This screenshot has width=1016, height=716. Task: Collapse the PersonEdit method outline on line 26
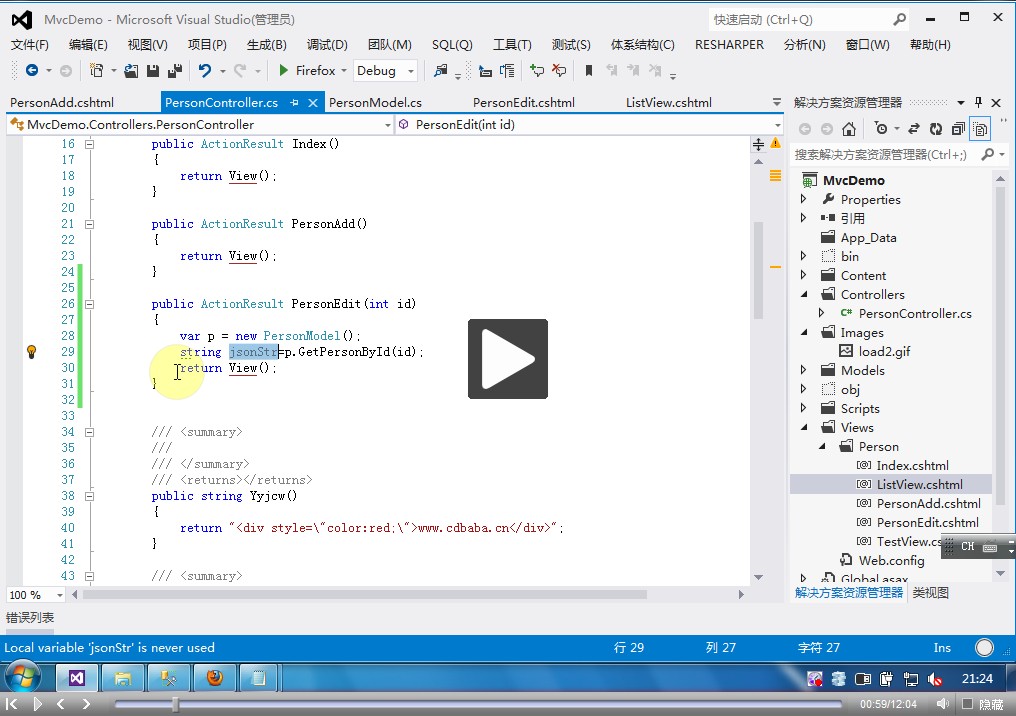[89, 304]
